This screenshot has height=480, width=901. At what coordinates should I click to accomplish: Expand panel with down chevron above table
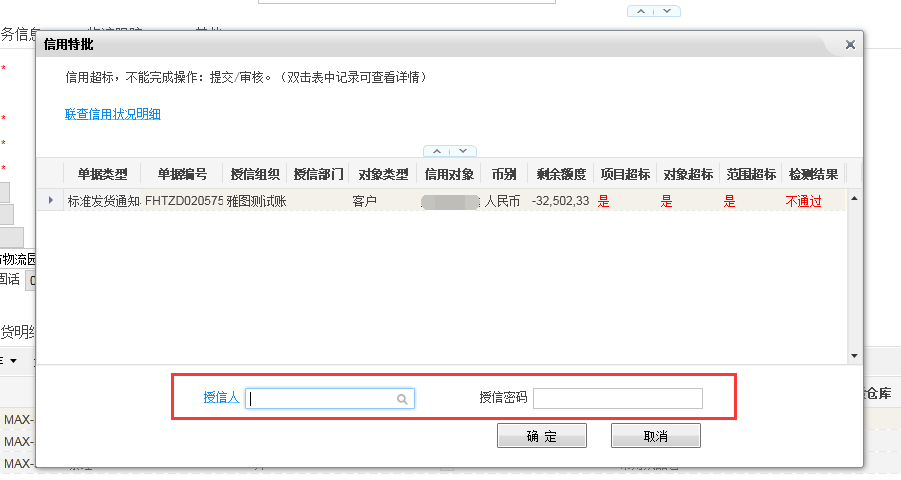pos(463,151)
